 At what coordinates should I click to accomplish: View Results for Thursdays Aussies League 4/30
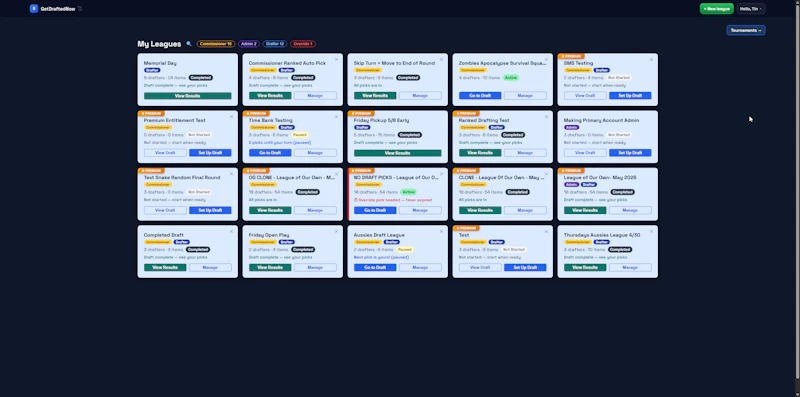coord(585,267)
